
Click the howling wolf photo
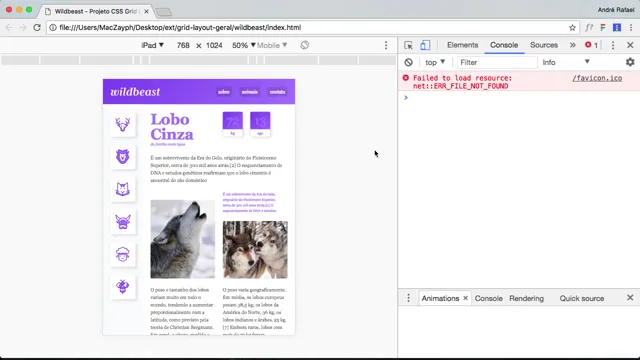pyautogui.click(x=182, y=239)
